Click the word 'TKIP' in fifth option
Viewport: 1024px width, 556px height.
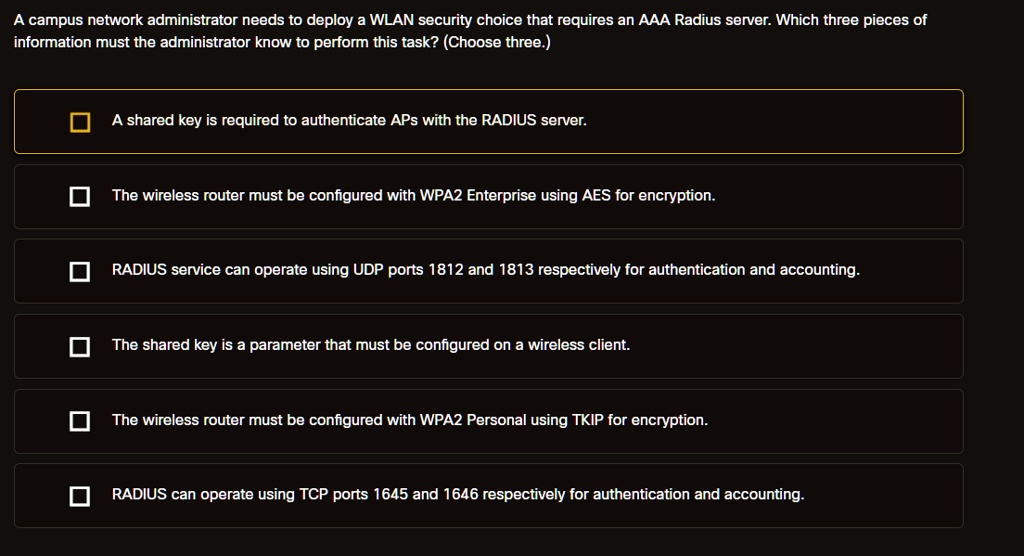pos(588,420)
